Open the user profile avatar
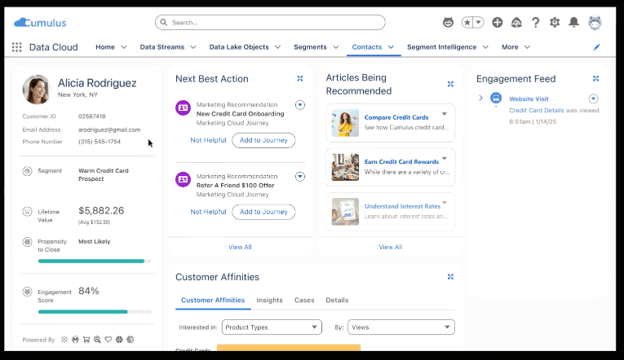Viewport: 624px width, 360px height. click(x=595, y=23)
